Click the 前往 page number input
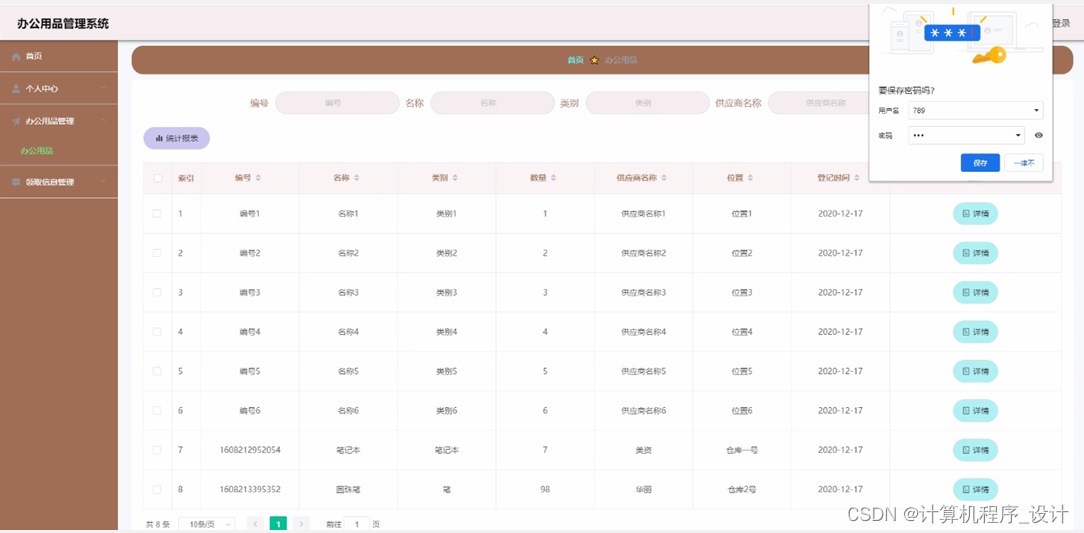This screenshot has width=1084, height=533. coord(357,524)
